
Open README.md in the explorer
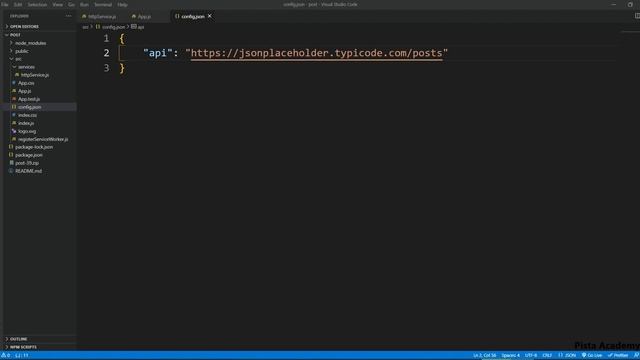(28, 171)
